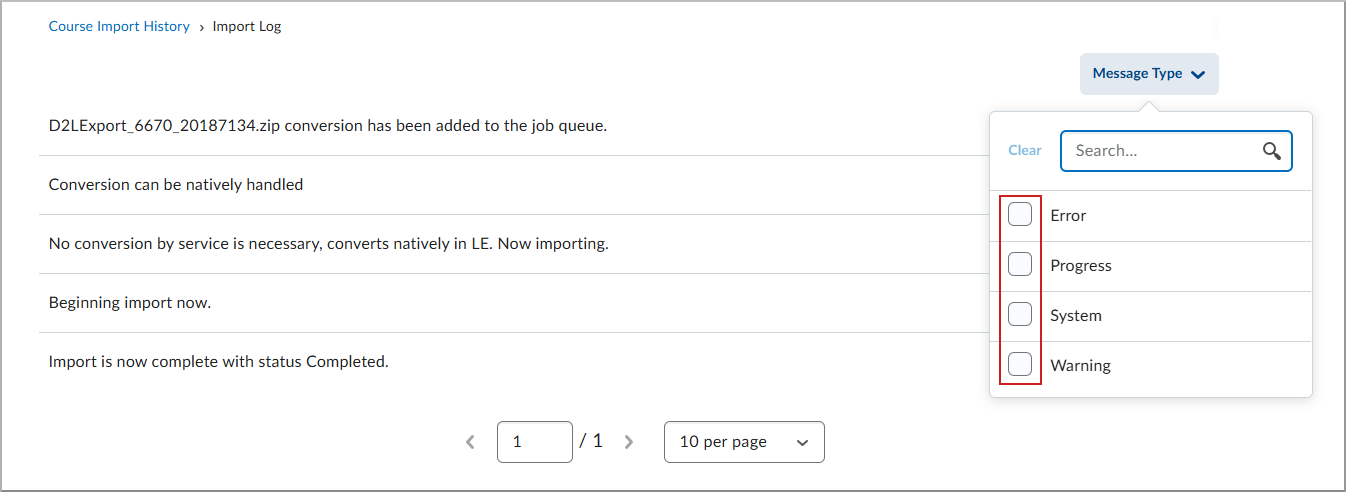This screenshot has height=492, width=1346.
Task: Choose the Warning option label
Action: [1080, 366]
